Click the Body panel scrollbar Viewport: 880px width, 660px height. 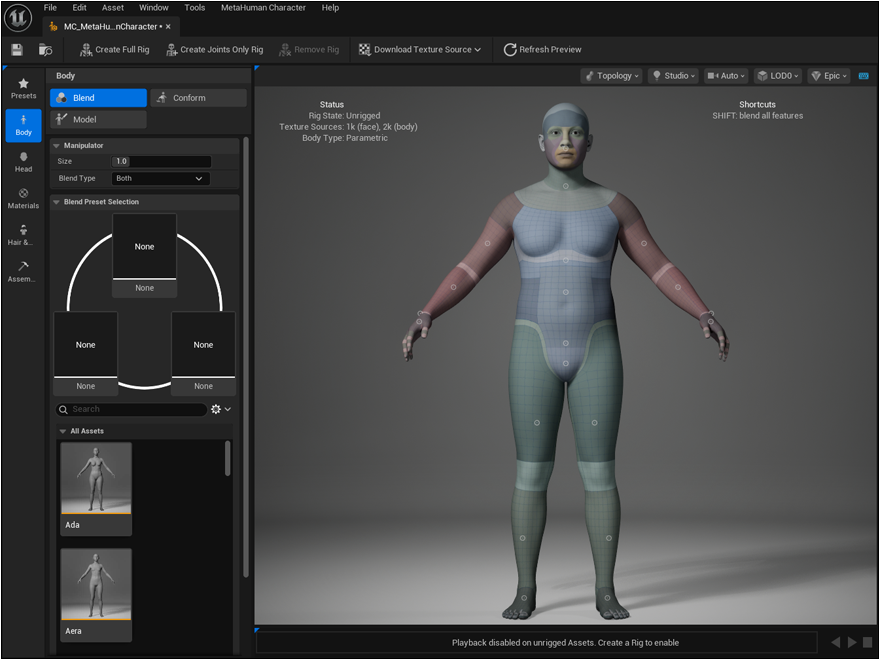click(246, 357)
